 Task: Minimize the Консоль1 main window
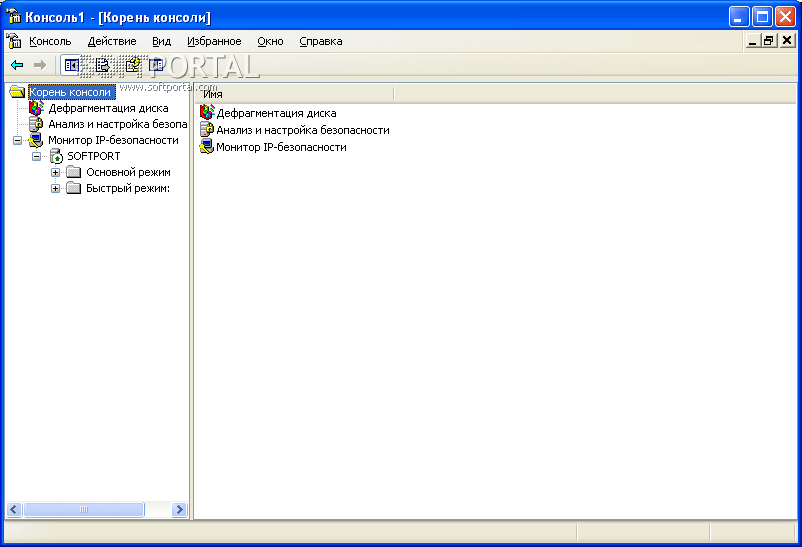coord(739,17)
